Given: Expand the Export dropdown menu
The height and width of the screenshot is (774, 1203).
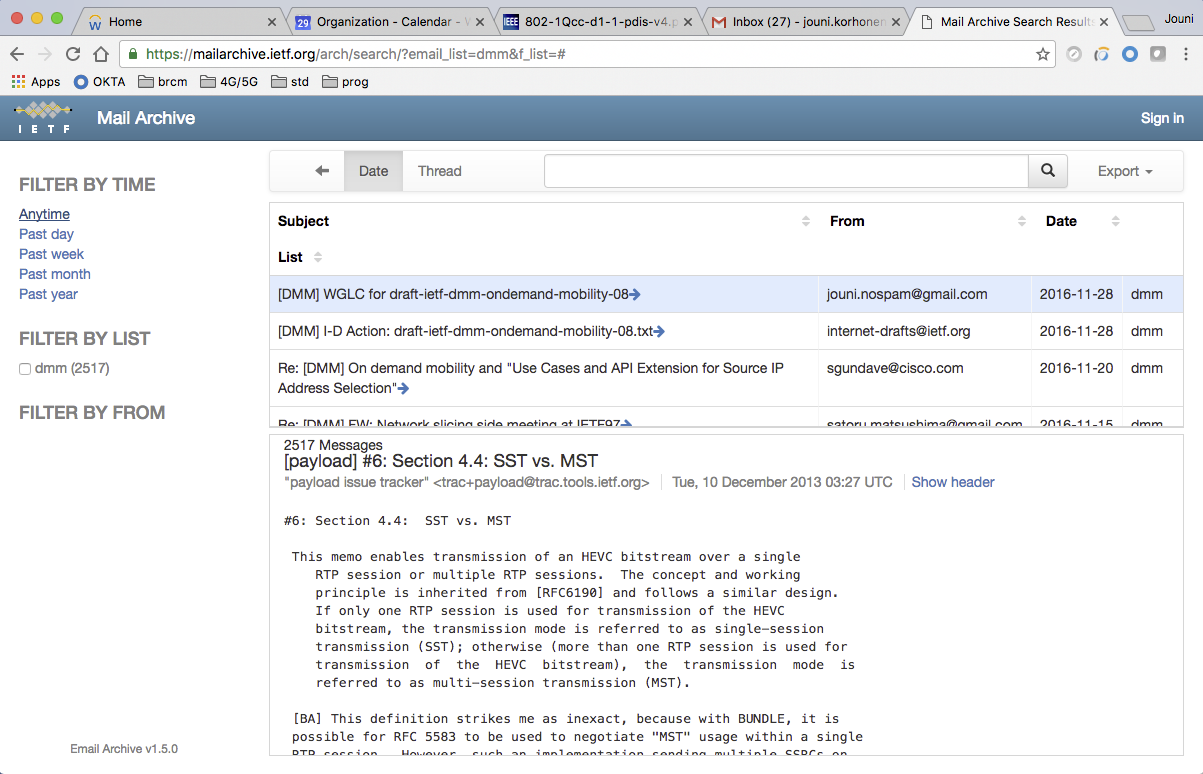Looking at the screenshot, I should coord(1125,171).
